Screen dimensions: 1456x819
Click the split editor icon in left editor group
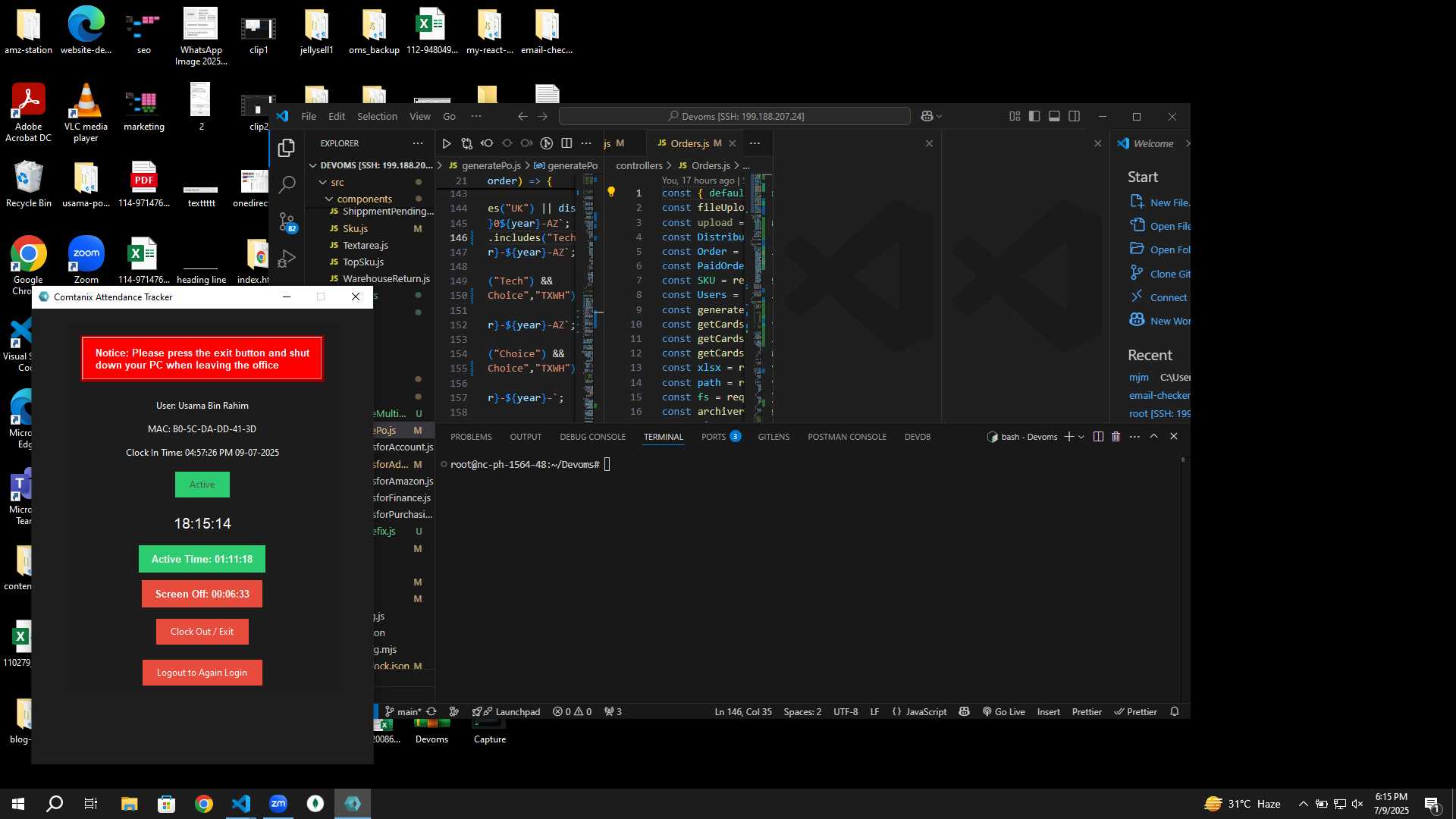coord(566,143)
